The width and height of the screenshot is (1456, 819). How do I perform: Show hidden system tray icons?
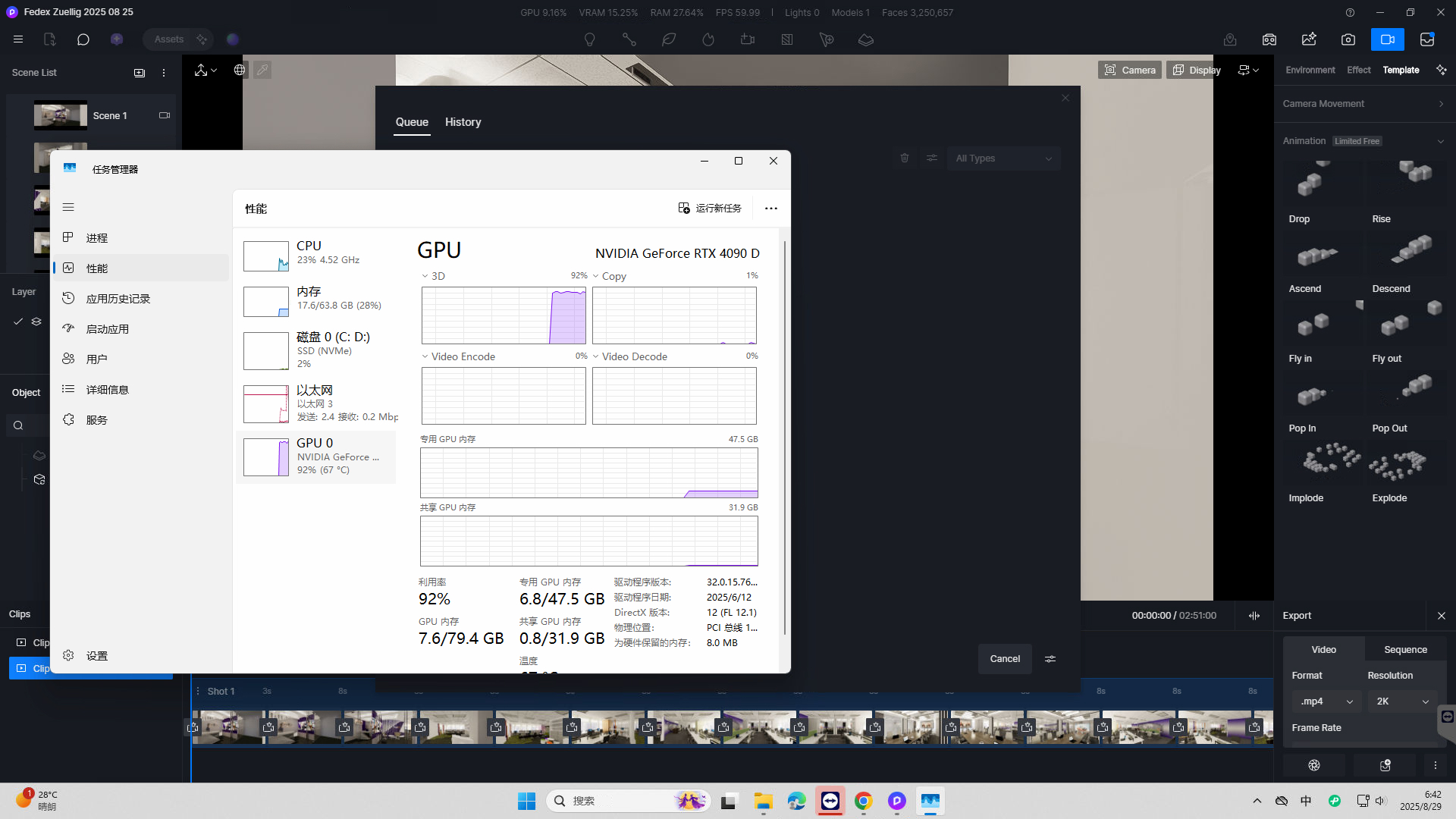click(x=1257, y=801)
